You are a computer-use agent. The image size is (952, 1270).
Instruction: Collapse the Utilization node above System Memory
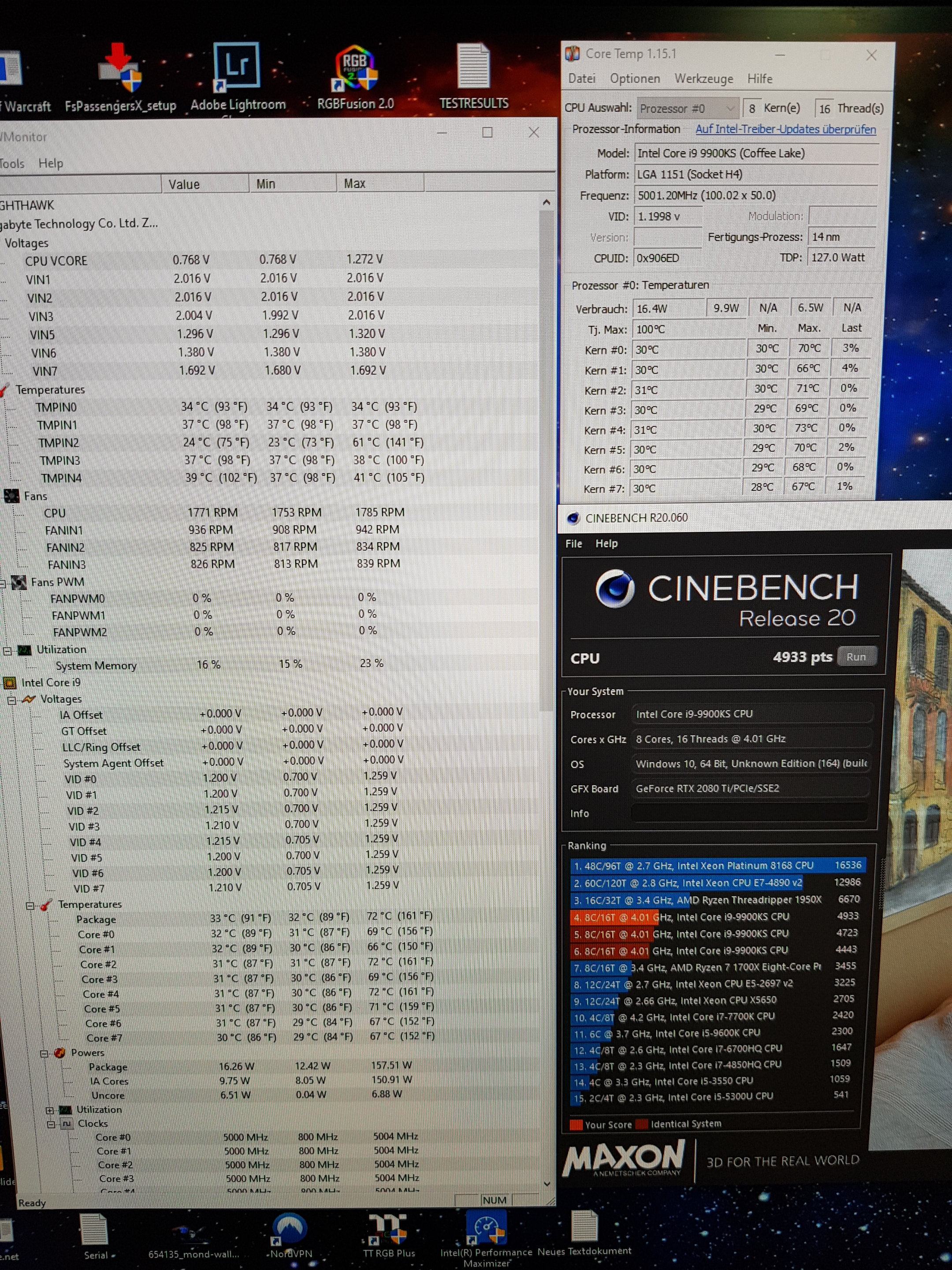click(x=7, y=650)
